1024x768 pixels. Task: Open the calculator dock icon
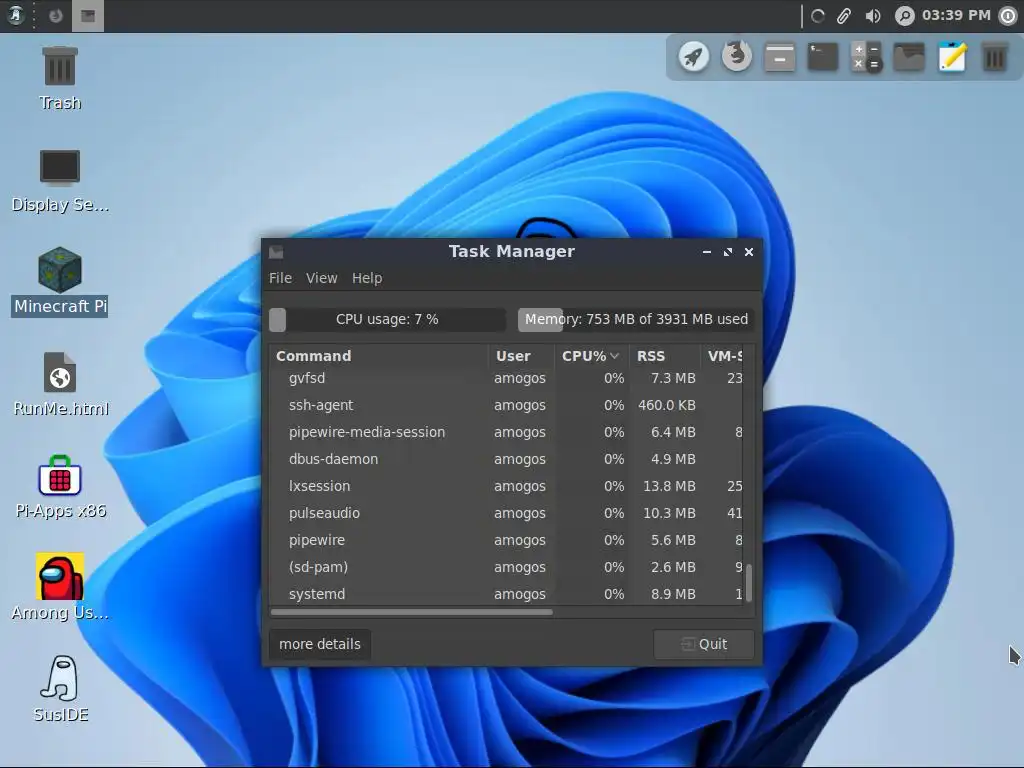(866, 57)
